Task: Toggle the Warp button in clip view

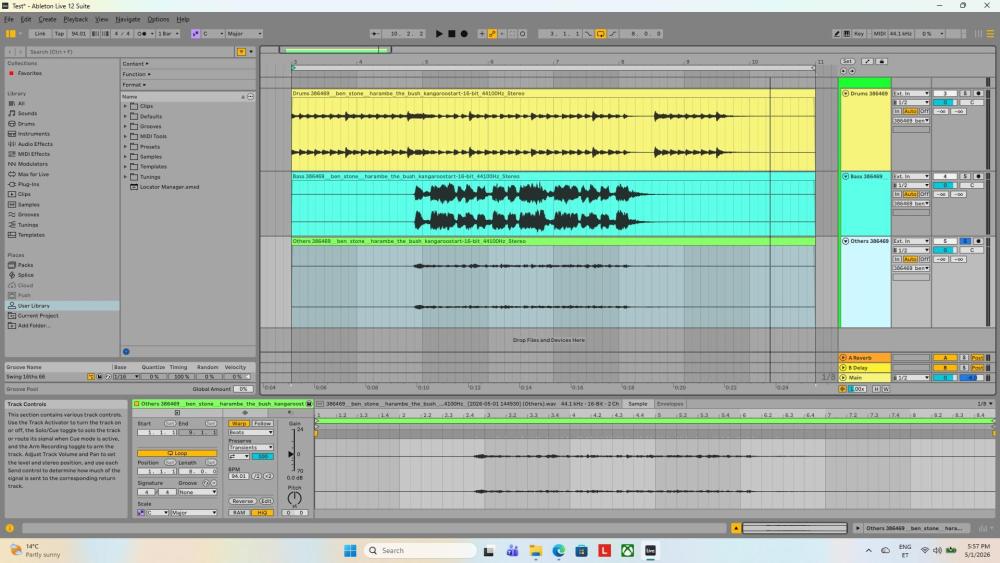Action: [x=239, y=423]
